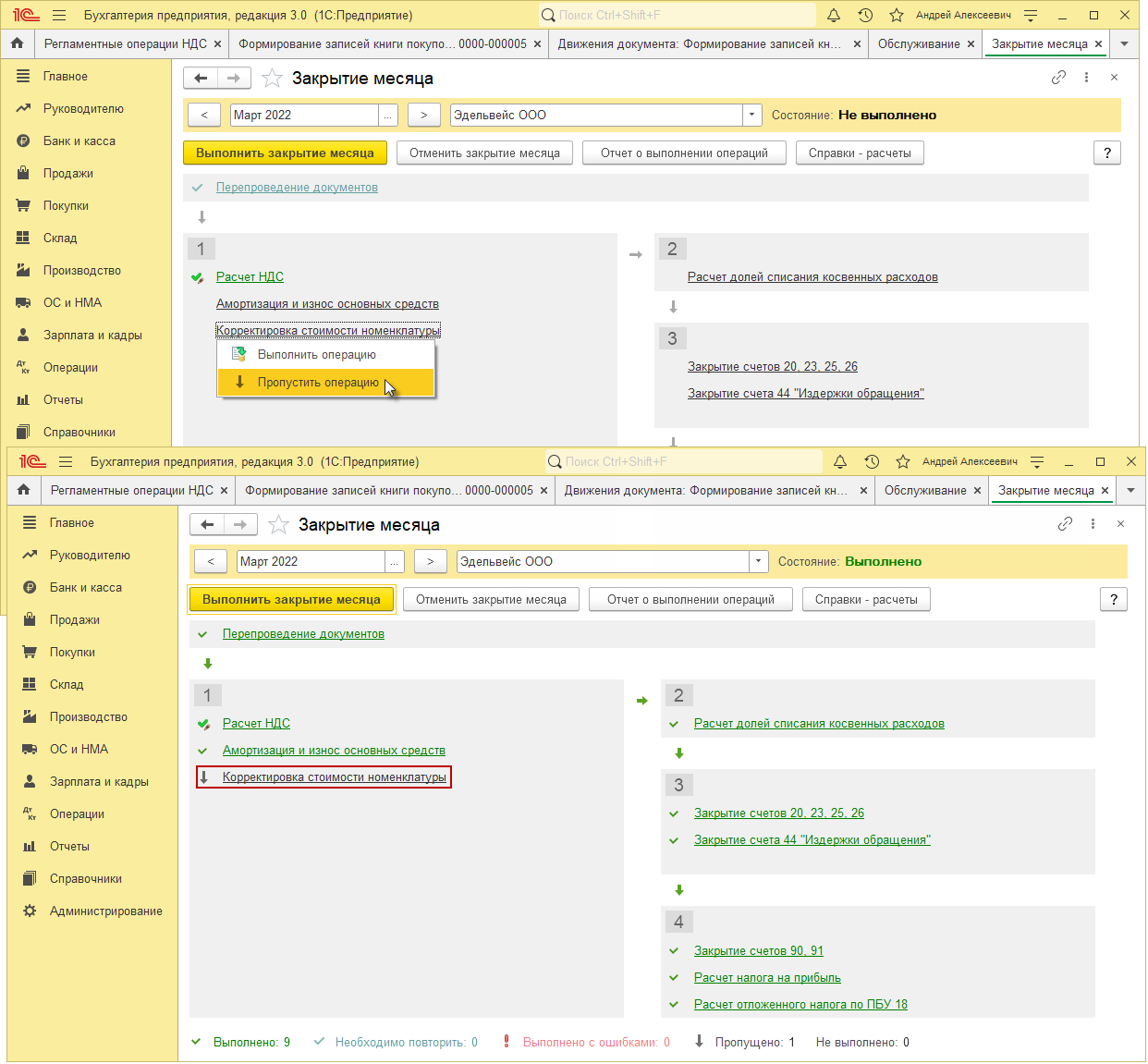This screenshot has width=1148, height=1064.
Task: Open period picker ellipsis in upper window
Action: [388, 115]
